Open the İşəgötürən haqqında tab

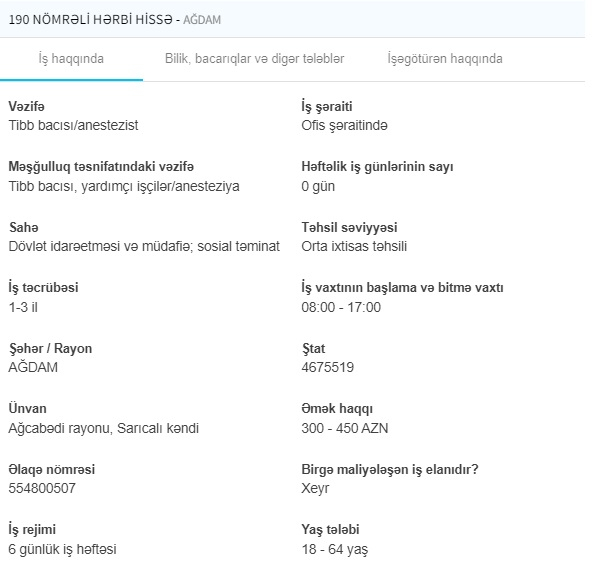445,59
